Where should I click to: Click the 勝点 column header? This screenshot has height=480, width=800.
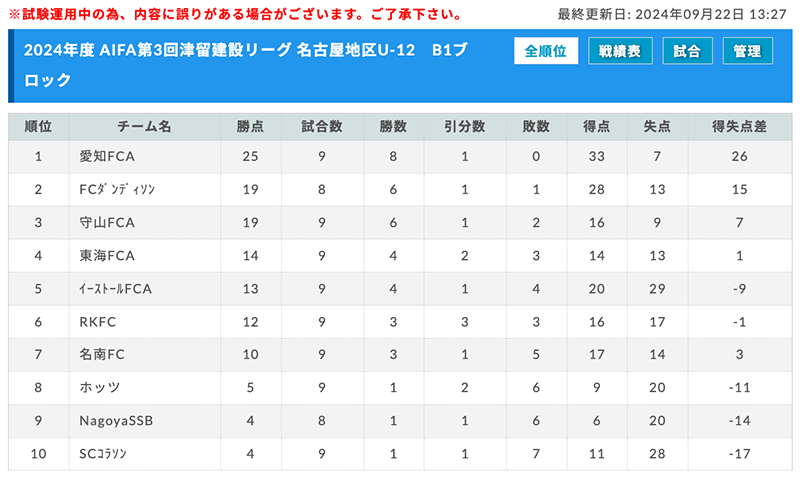click(251, 127)
